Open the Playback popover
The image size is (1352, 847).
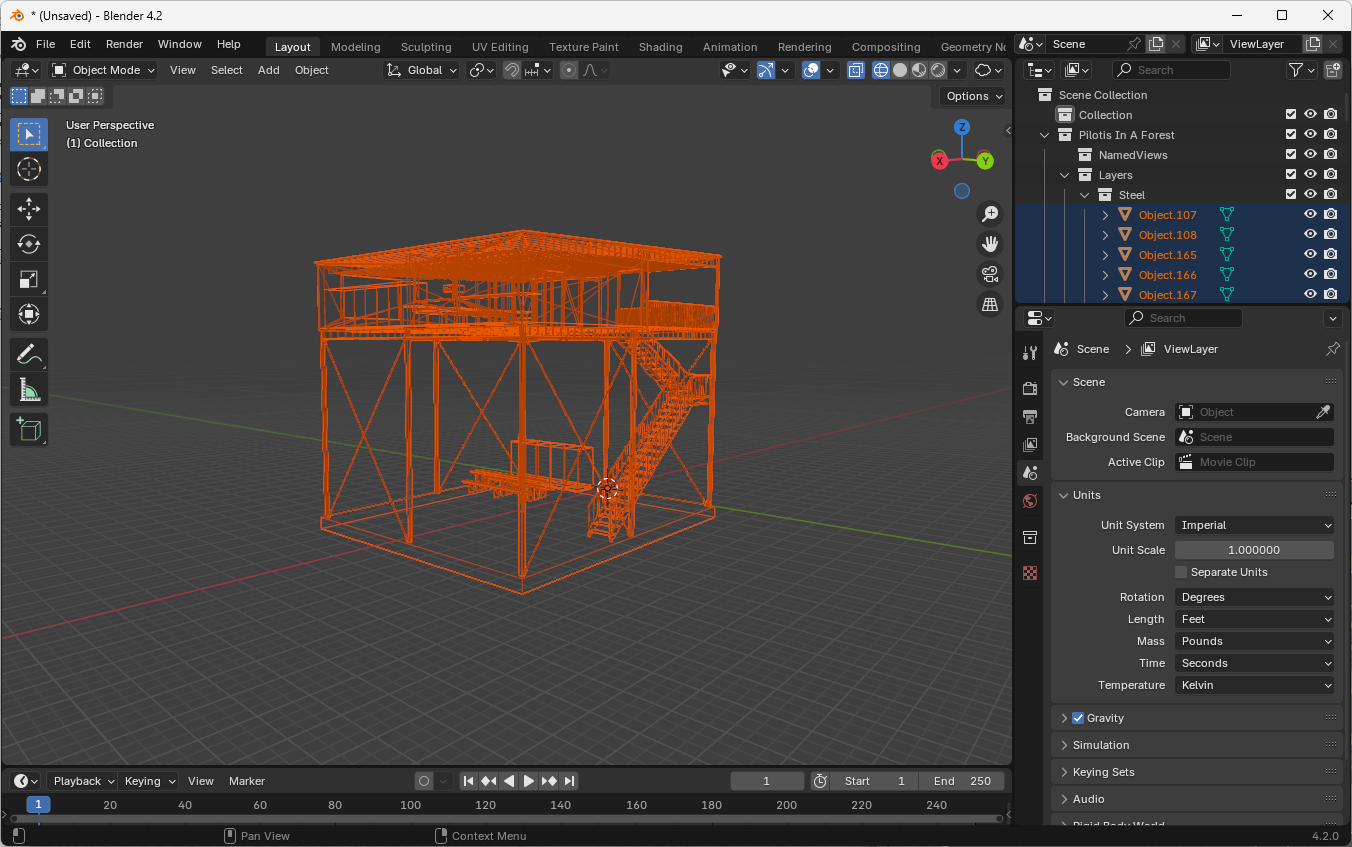click(x=82, y=781)
